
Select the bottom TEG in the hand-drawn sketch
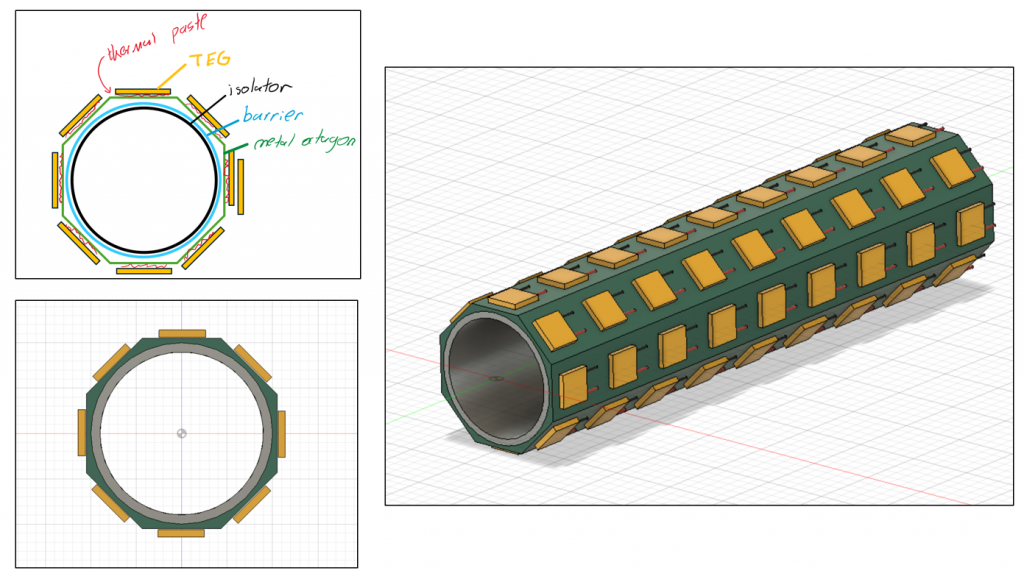click(x=143, y=268)
